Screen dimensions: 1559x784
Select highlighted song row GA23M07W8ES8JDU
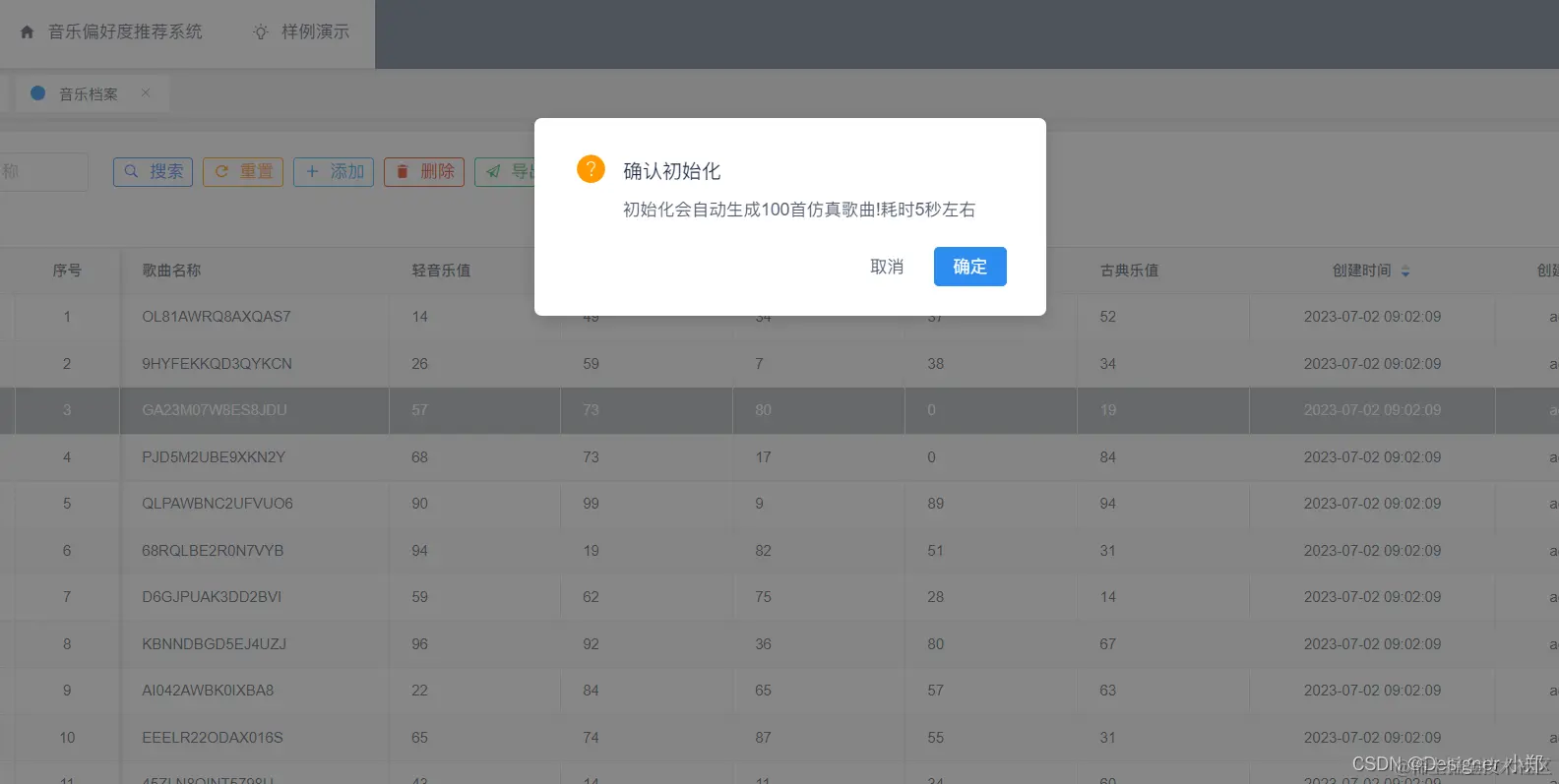[x=779, y=410]
